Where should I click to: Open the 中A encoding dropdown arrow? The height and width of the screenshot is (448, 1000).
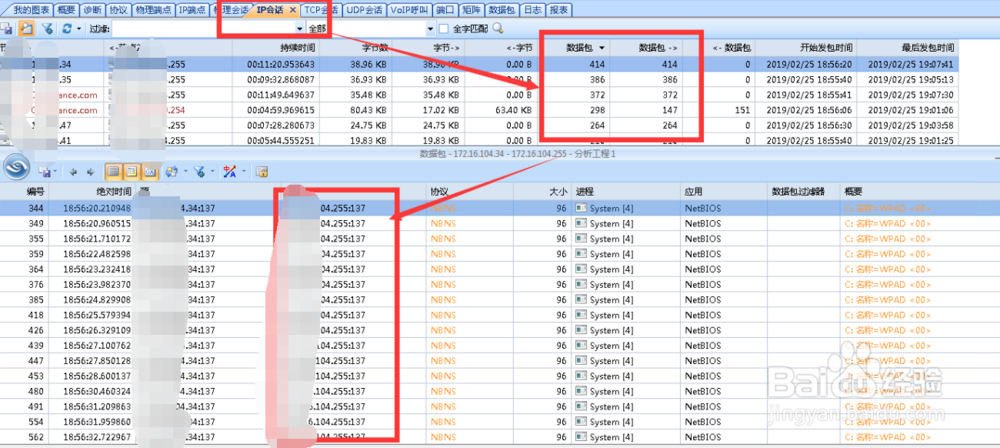pyautogui.click(x=244, y=172)
